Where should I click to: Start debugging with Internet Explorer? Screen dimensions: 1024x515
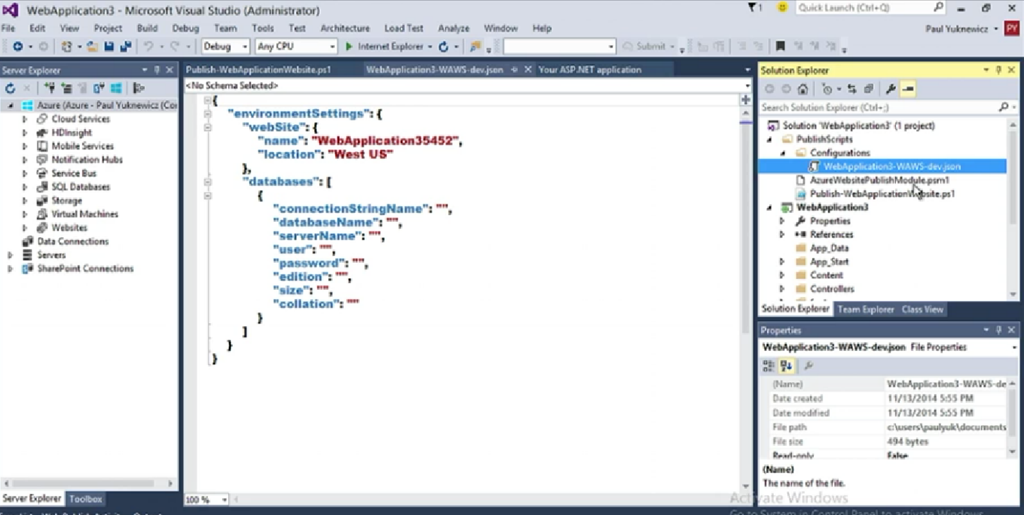(x=384, y=47)
